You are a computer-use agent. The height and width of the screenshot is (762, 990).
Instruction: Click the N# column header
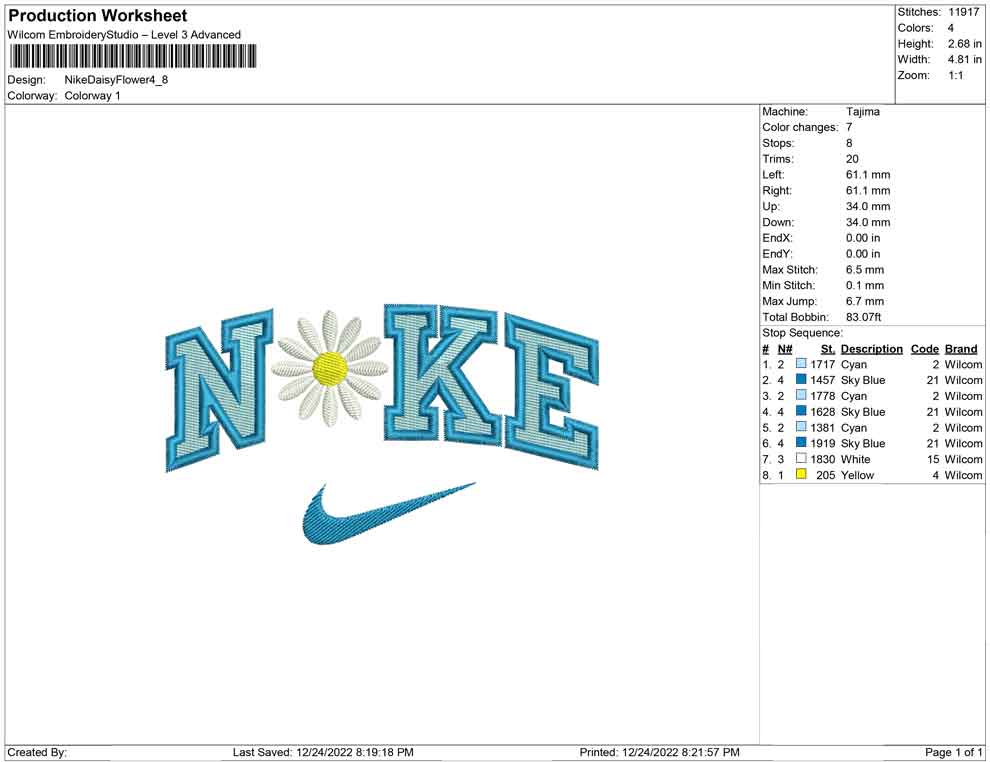click(x=785, y=349)
